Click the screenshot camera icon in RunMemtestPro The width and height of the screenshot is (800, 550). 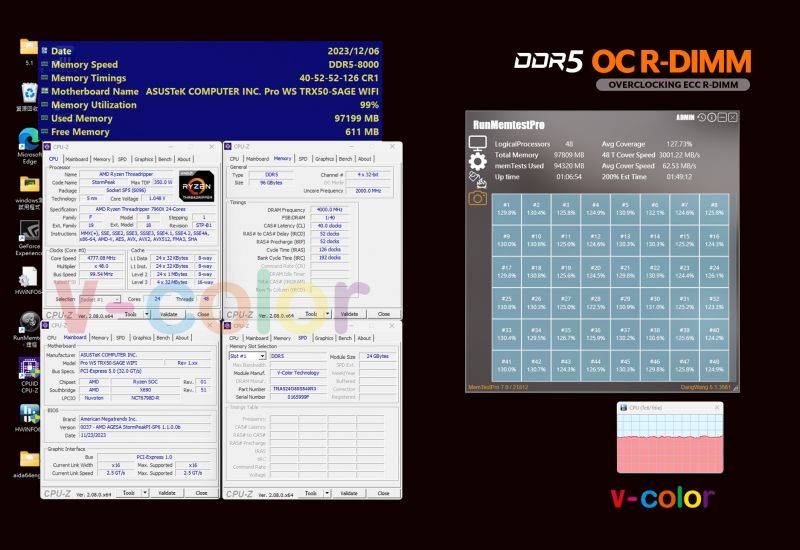pos(477,198)
